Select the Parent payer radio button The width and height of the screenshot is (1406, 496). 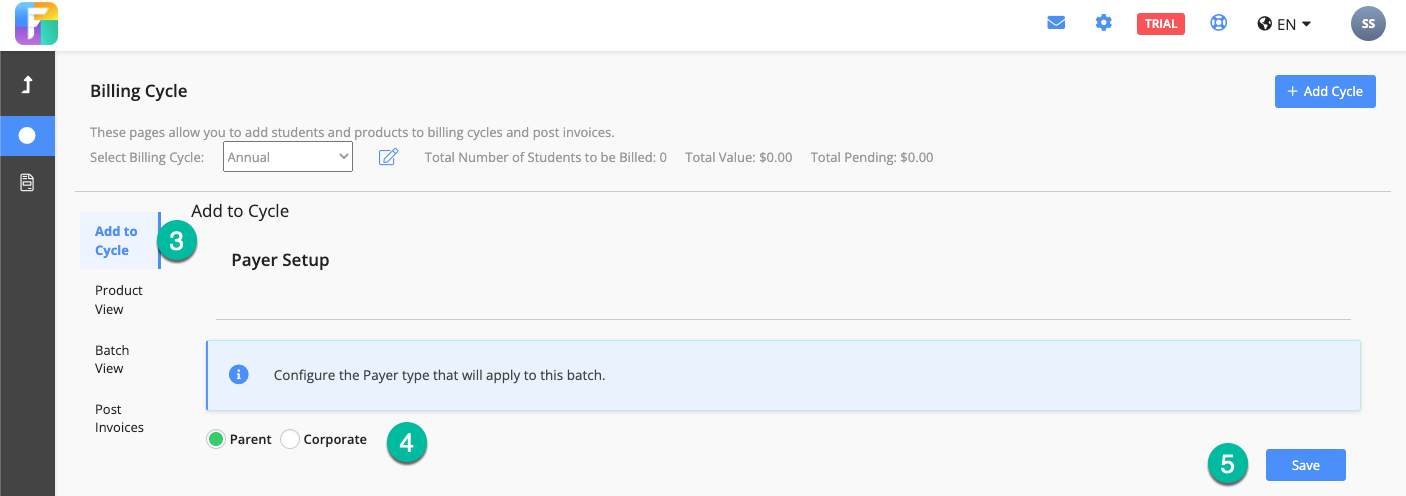coord(216,439)
